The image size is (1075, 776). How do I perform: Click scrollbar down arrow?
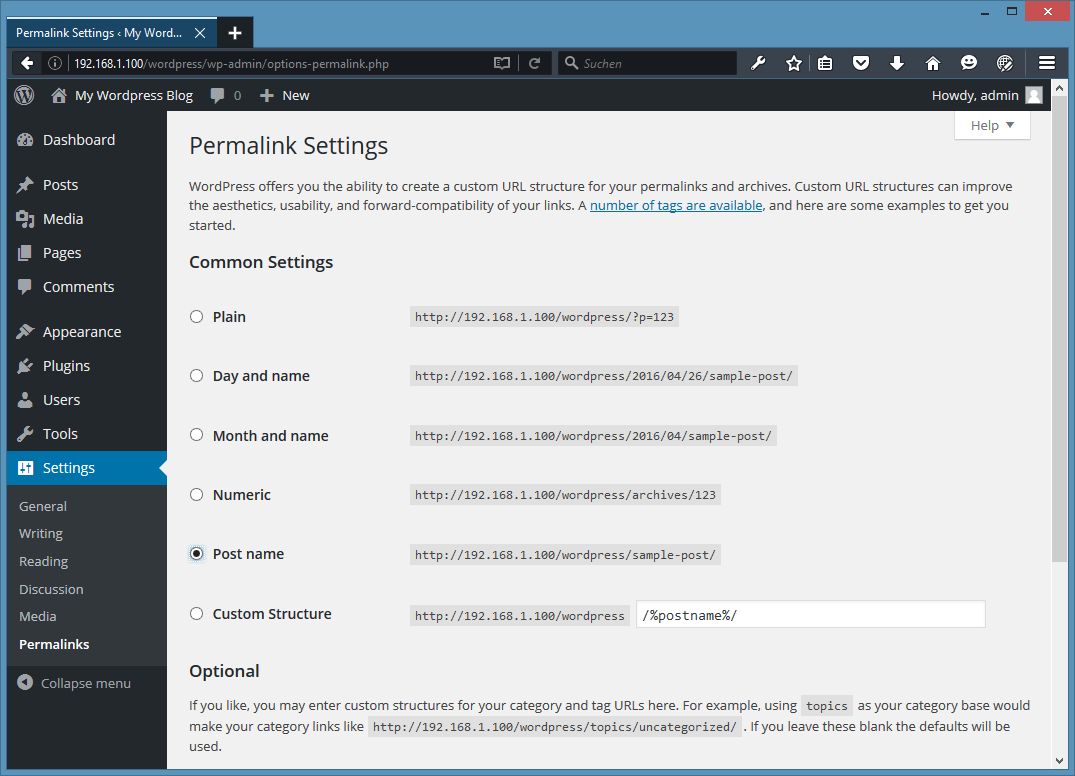[x=1059, y=761]
